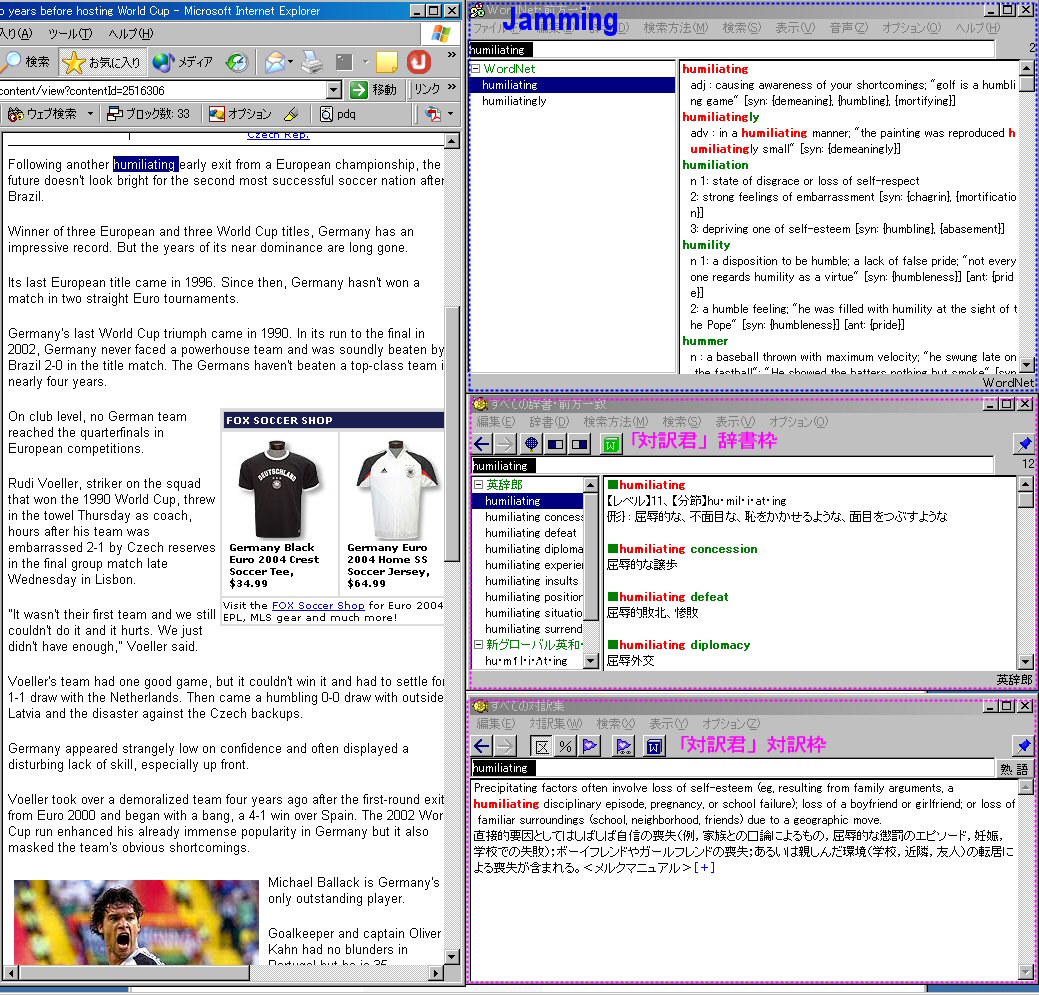Open the ウェブ検索 dropdown arrow
This screenshot has height=995, width=1039.
90,114
